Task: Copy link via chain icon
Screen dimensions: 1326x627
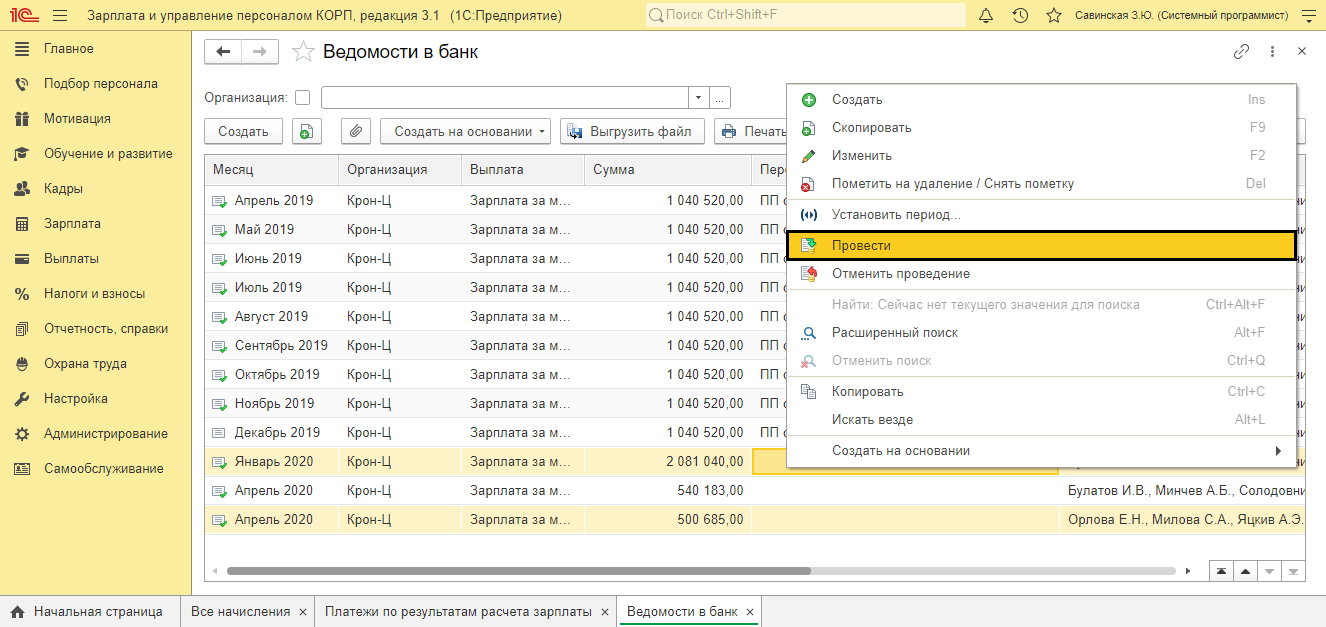Action: [x=1241, y=52]
